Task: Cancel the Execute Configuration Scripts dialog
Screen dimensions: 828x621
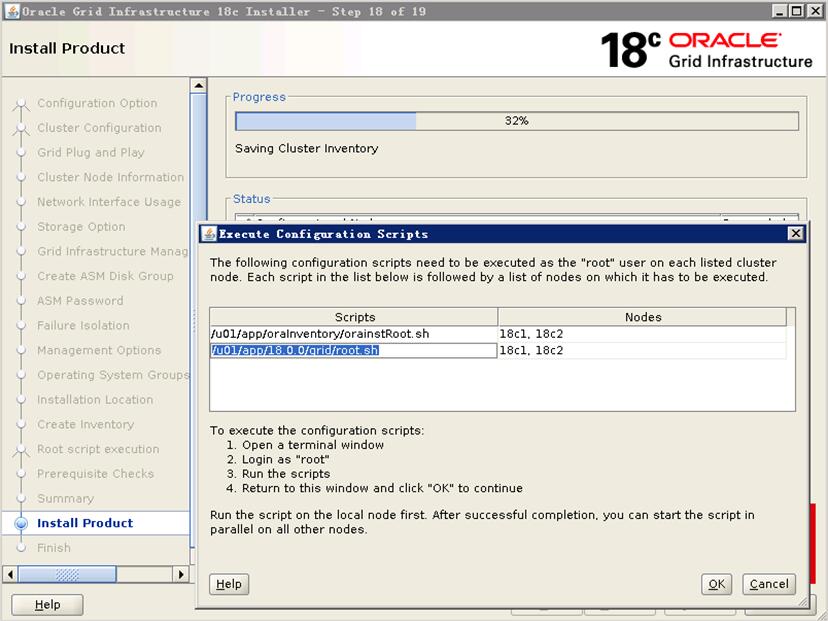Action: (x=769, y=584)
